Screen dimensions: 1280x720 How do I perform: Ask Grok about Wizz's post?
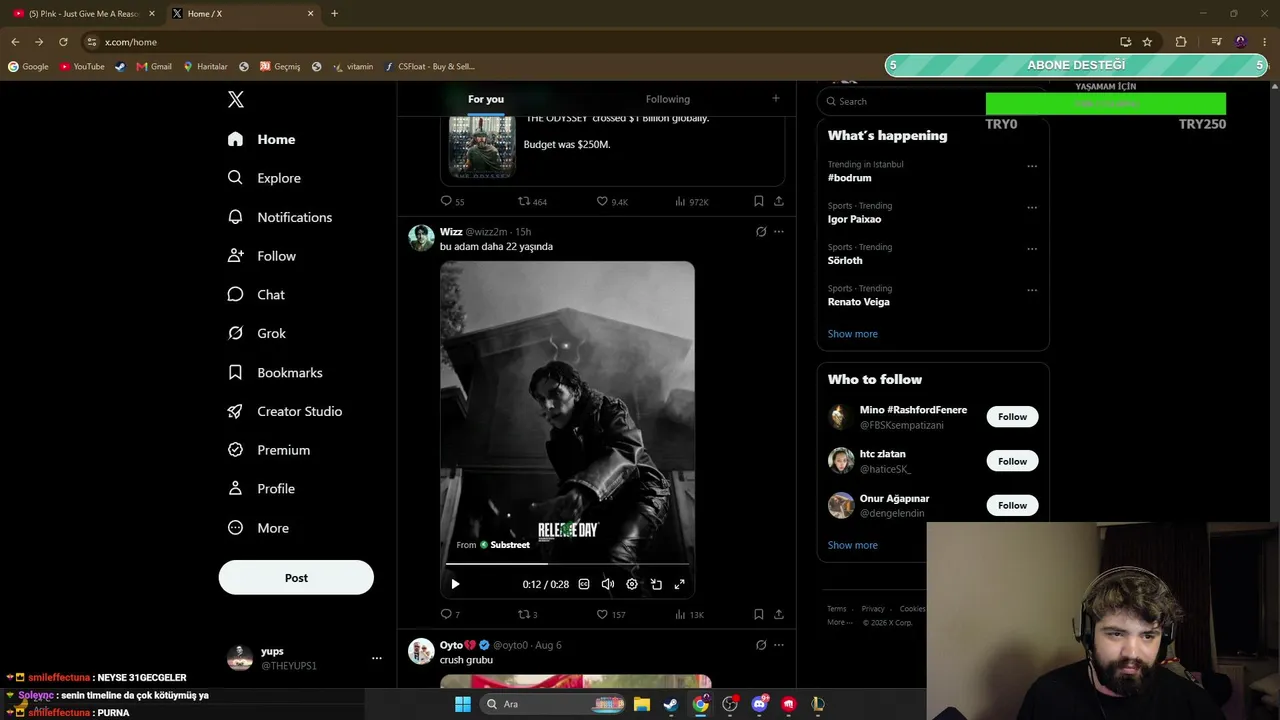(761, 232)
